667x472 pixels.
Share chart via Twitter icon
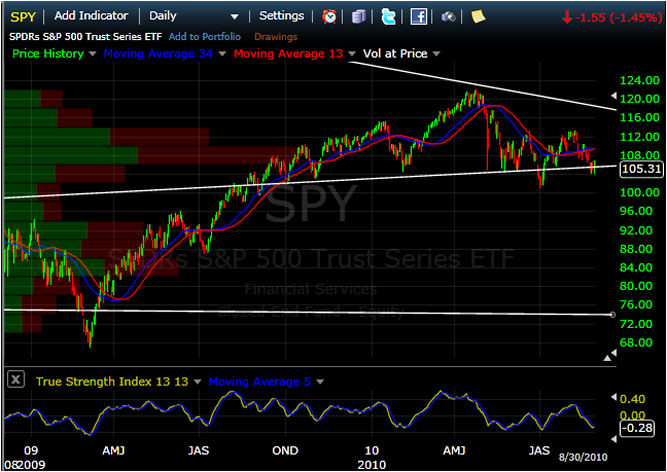click(389, 16)
